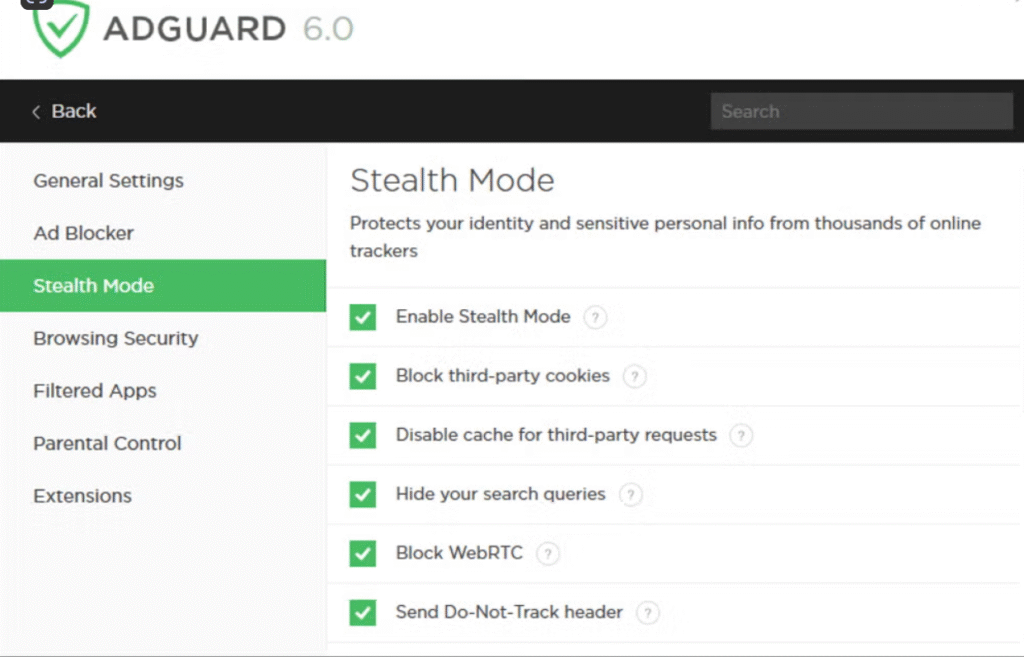Select Extensions in the sidebar
The width and height of the screenshot is (1024, 657).
(82, 496)
